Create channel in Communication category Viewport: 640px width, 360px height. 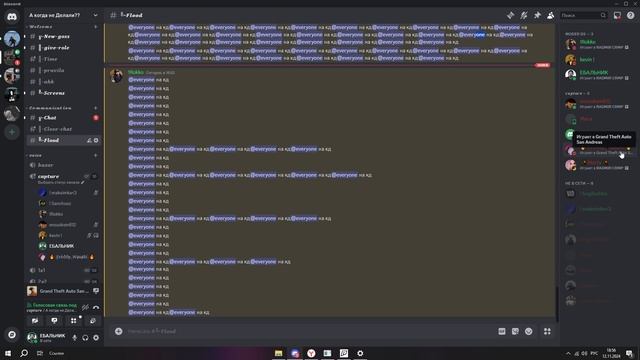pyautogui.click(x=96, y=108)
